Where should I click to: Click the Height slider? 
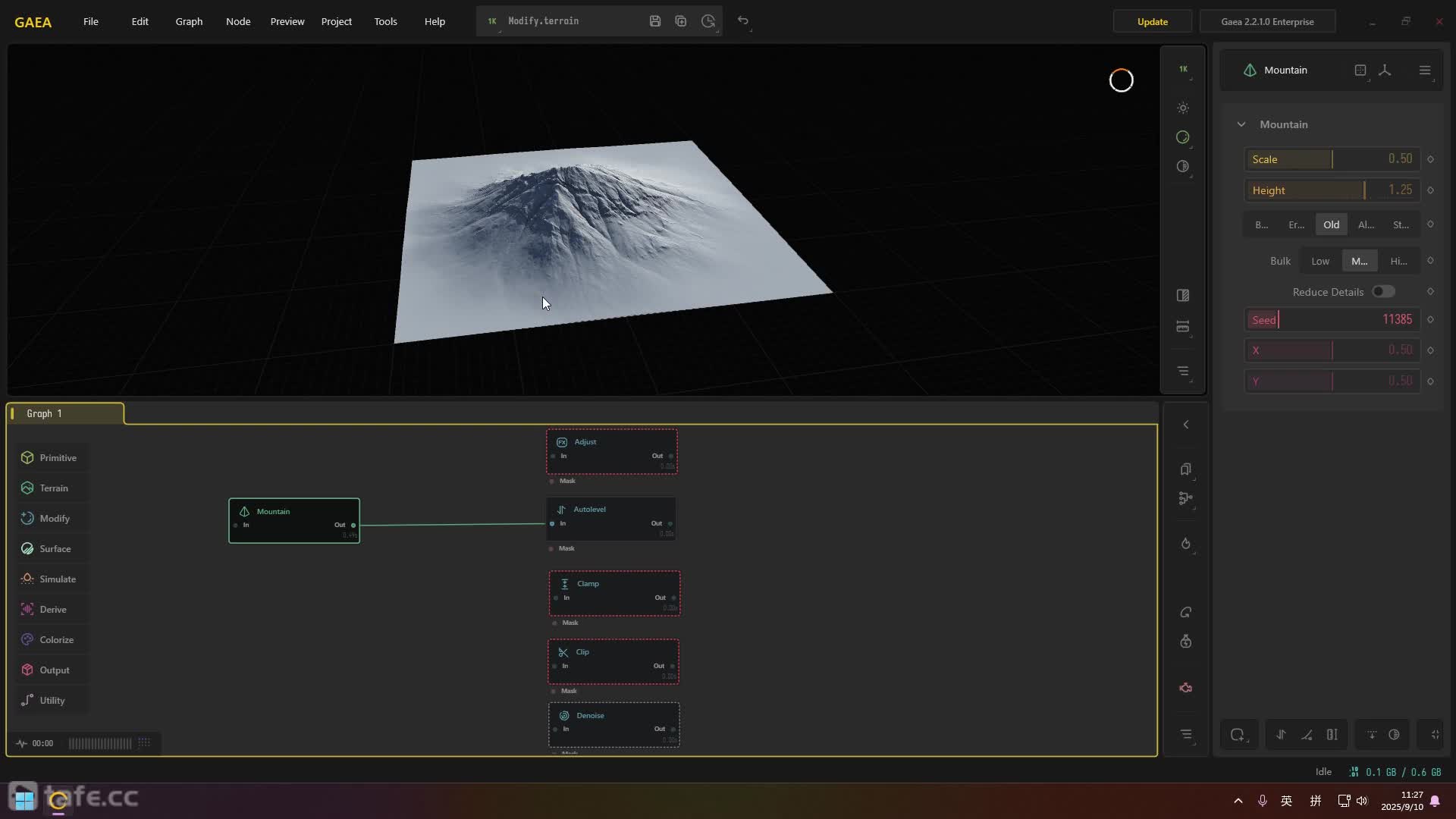coord(1332,190)
